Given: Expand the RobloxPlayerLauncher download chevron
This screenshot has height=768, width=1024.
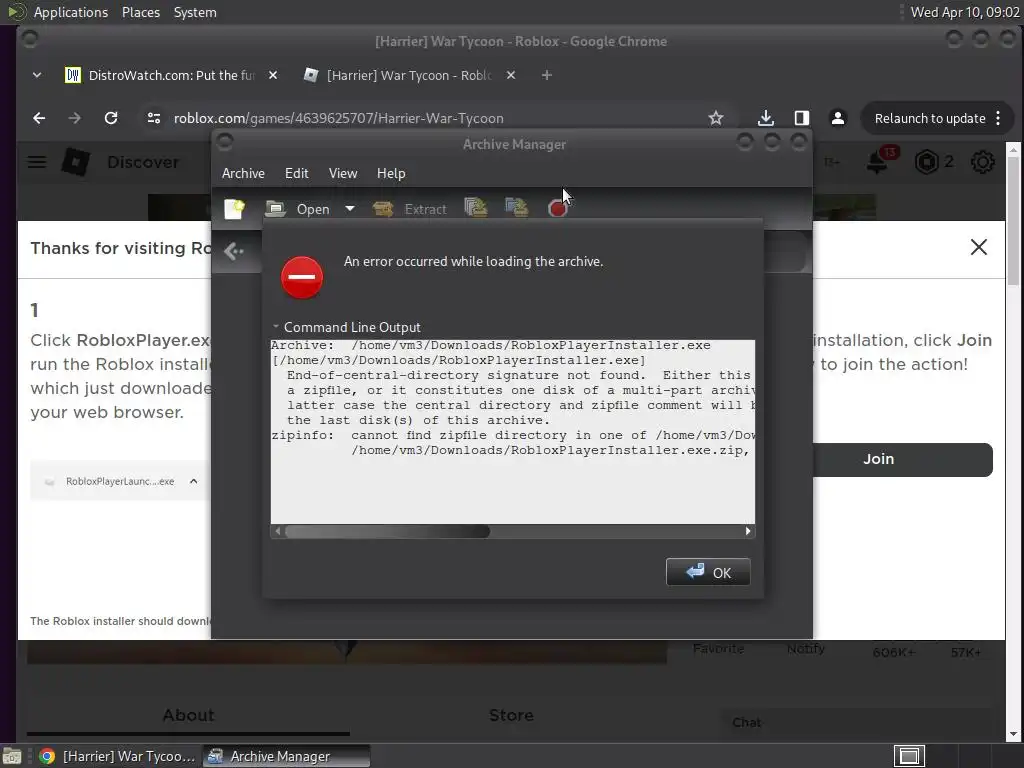Looking at the screenshot, I should (193, 481).
